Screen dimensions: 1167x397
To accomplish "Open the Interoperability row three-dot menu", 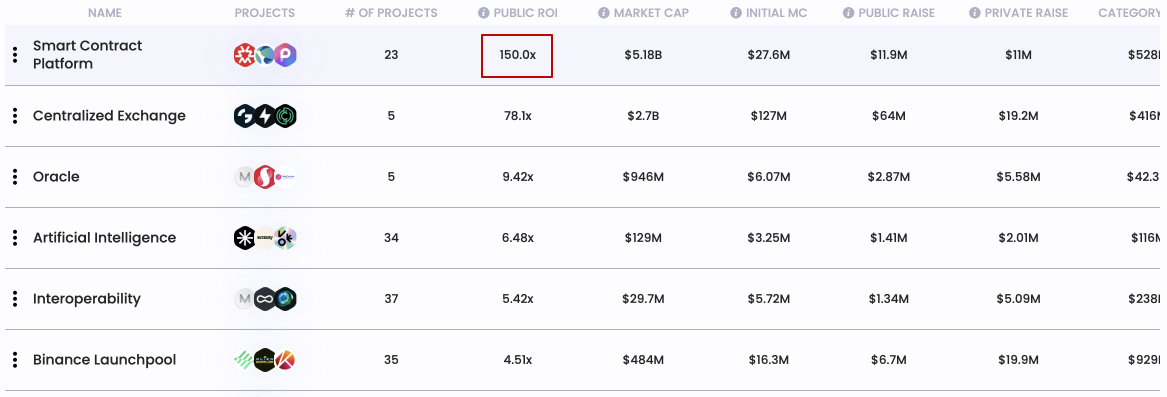I will point(15,299).
